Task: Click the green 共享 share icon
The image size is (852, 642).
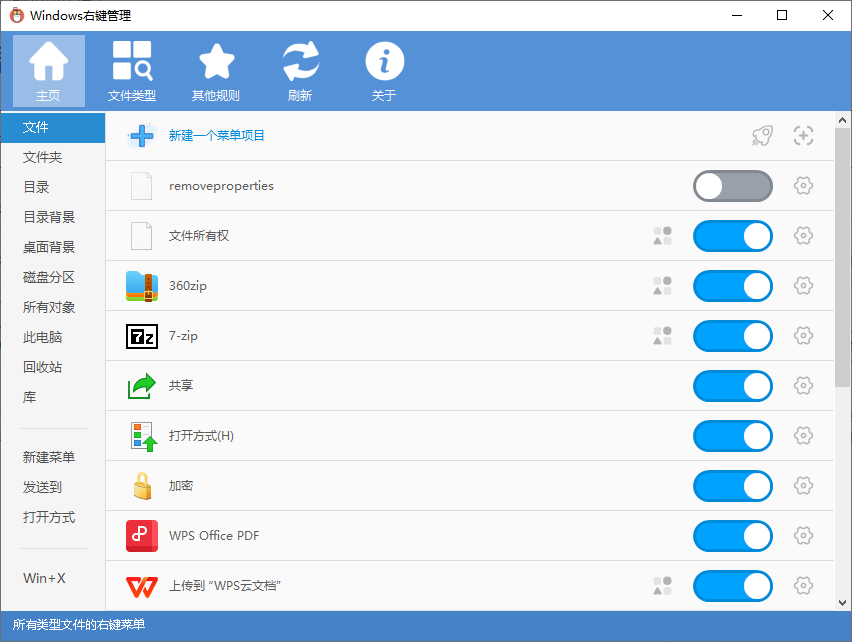Action: 142,386
